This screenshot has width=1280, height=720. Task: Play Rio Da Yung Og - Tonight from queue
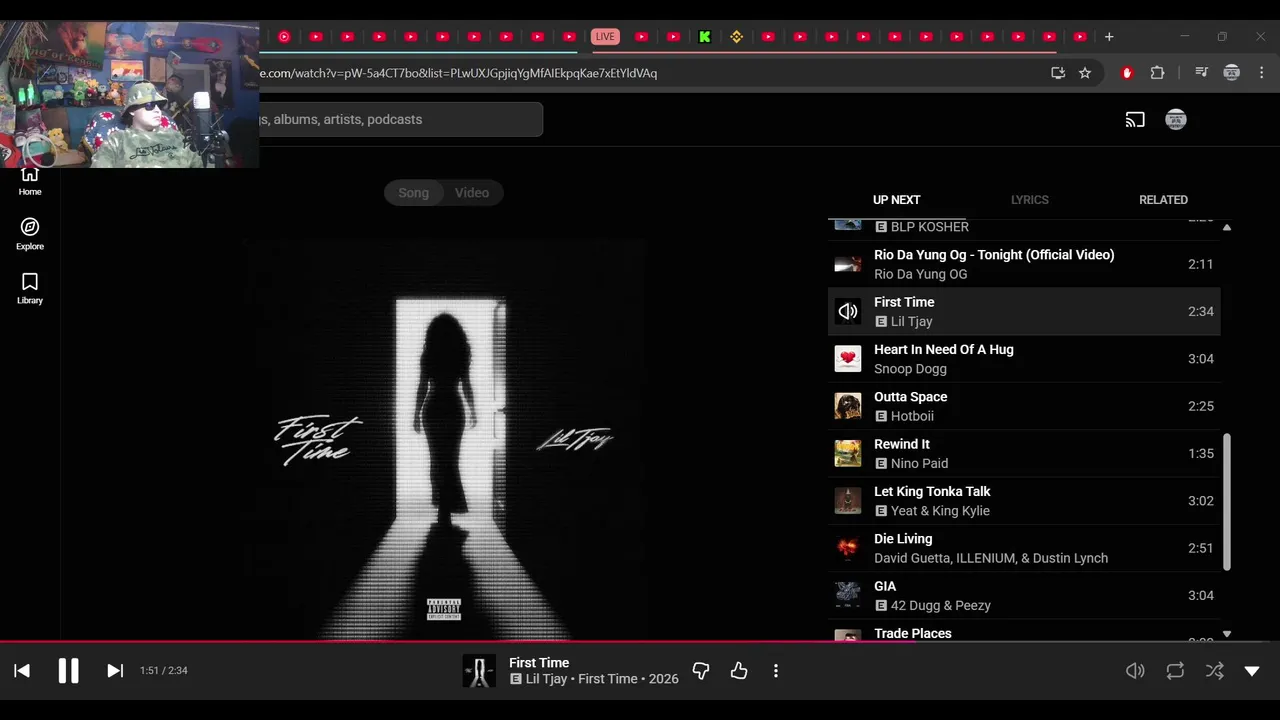click(x=1024, y=264)
